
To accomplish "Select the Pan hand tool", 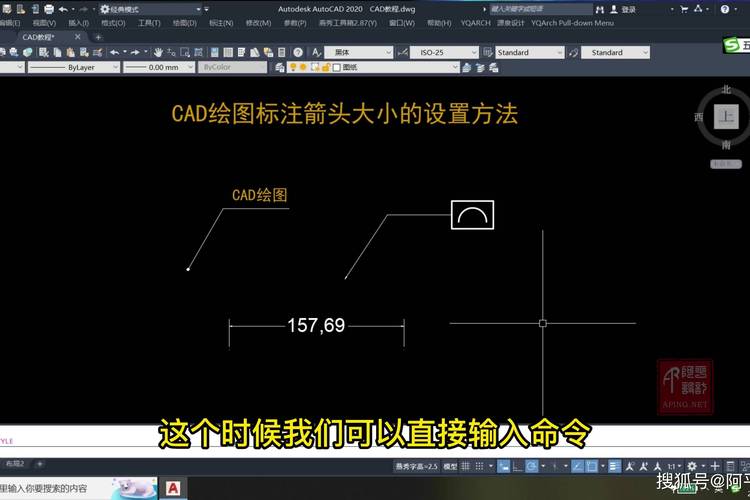I will pos(158,52).
